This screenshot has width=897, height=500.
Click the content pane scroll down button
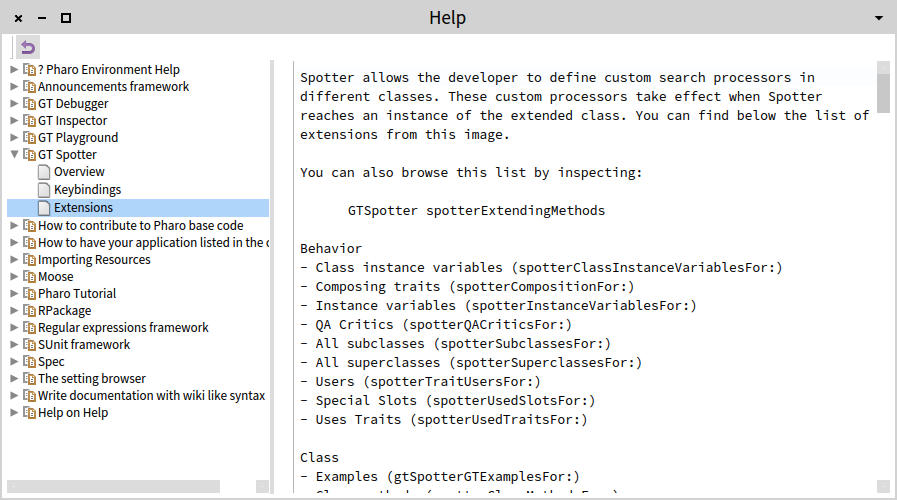coord(883,486)
